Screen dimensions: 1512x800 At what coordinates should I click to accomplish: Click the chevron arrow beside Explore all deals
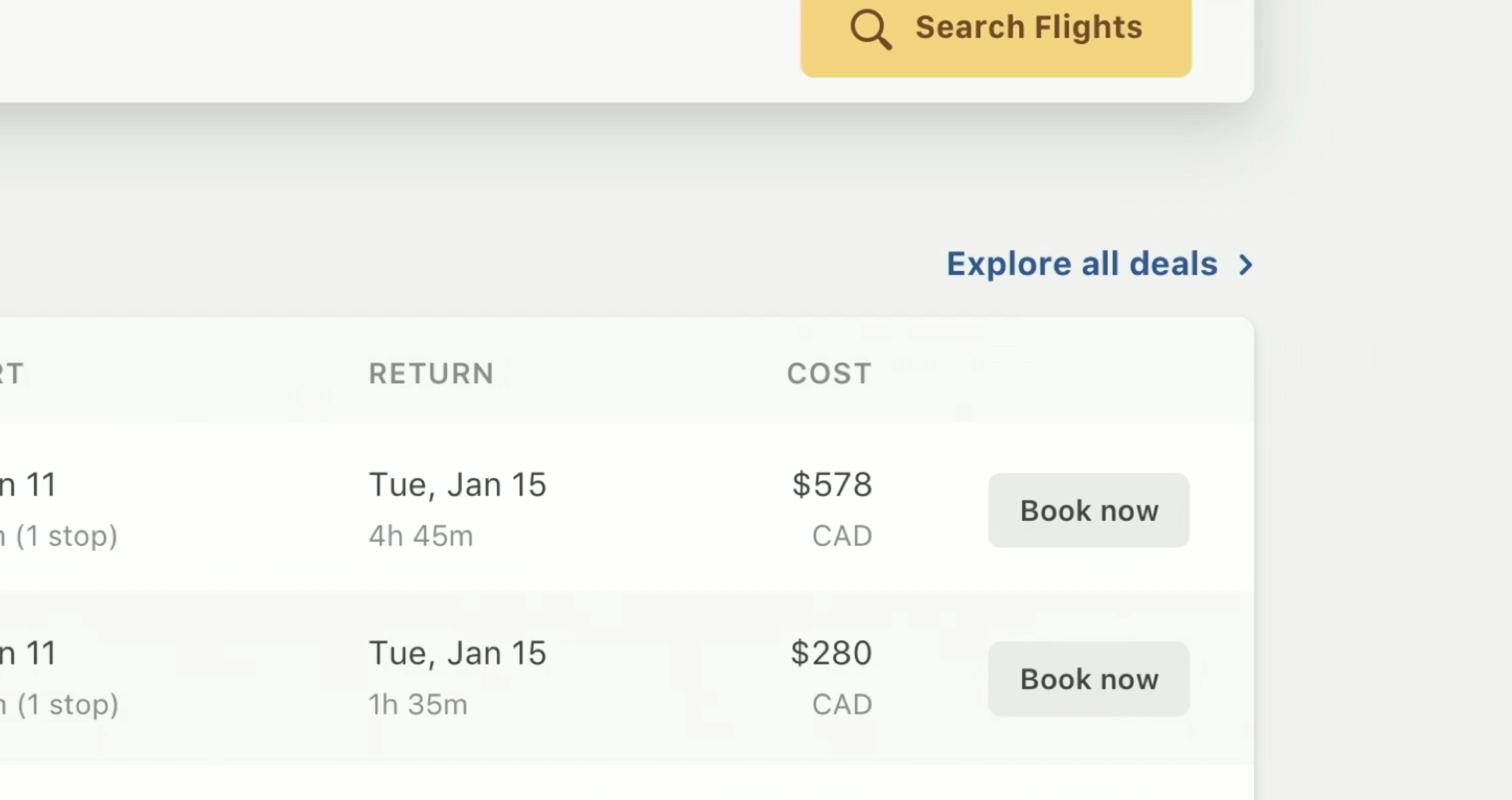click(1246, 265)
